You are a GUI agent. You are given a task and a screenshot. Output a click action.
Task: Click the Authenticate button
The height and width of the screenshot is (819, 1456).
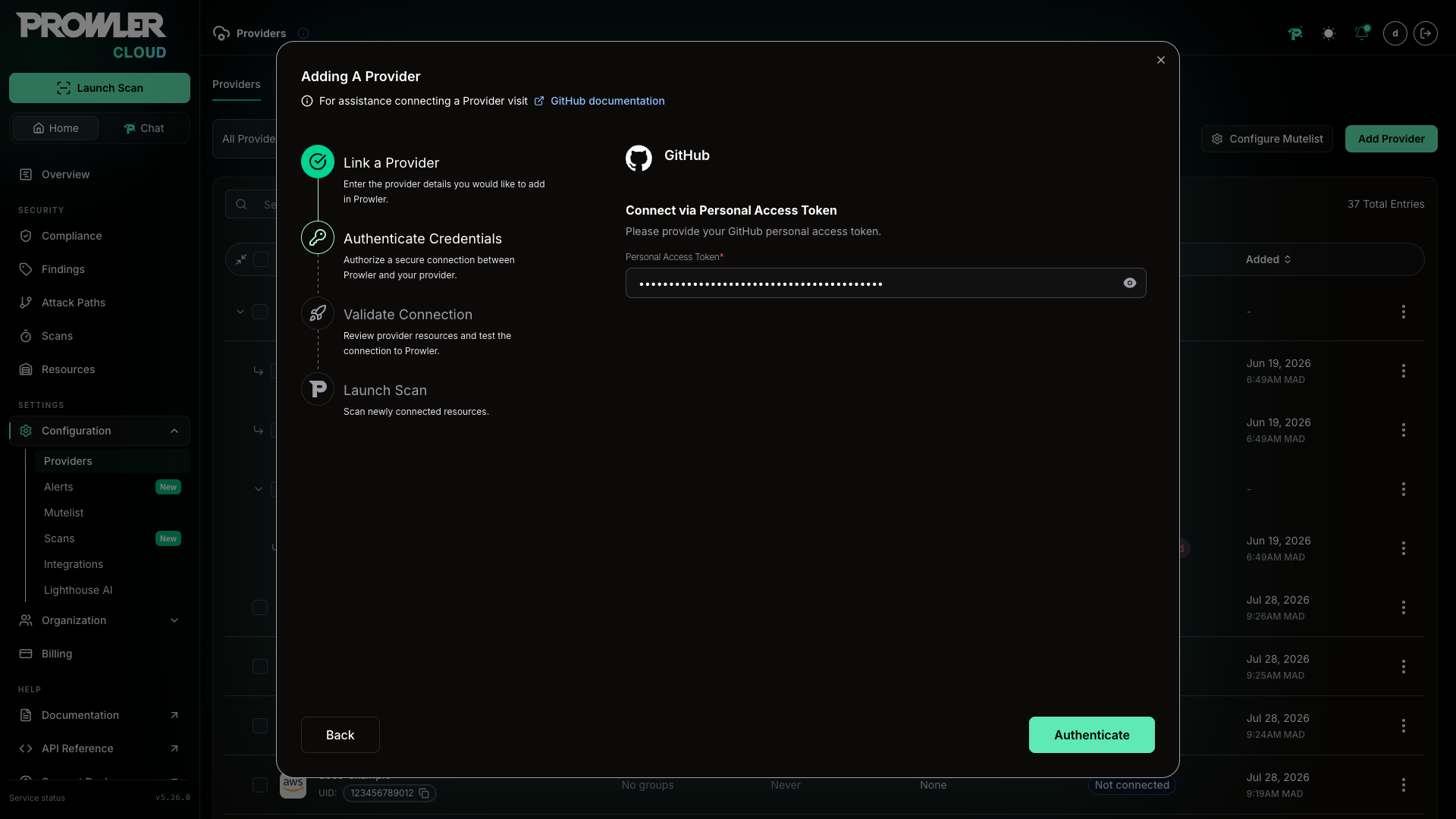tap(1091, 735)
